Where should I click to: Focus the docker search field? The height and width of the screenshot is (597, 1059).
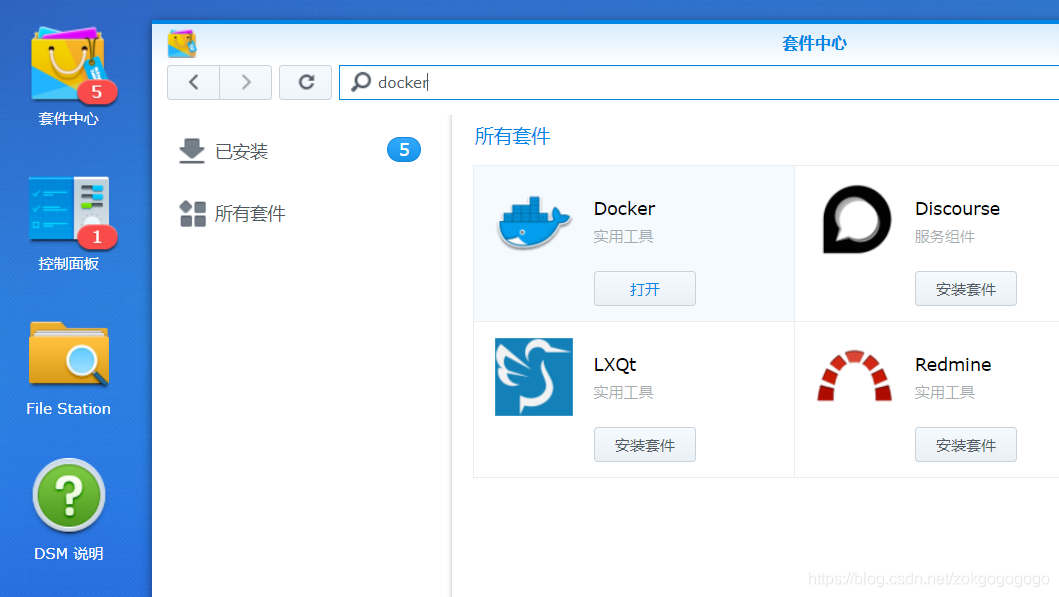tap(699, 82)
